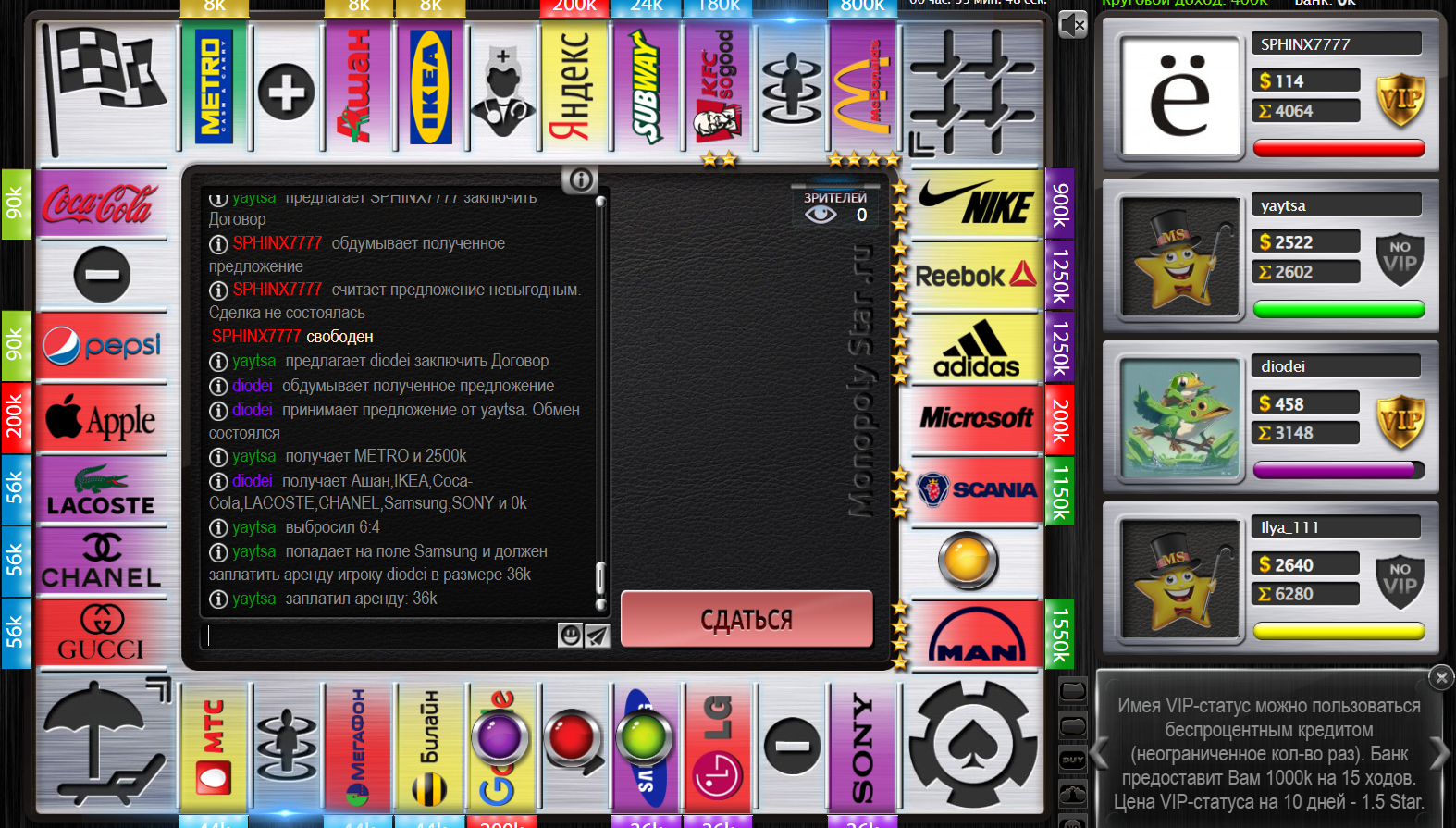1456x828 pixels.
Task: Select the IKEA board cell
Action: click(431, 85)
